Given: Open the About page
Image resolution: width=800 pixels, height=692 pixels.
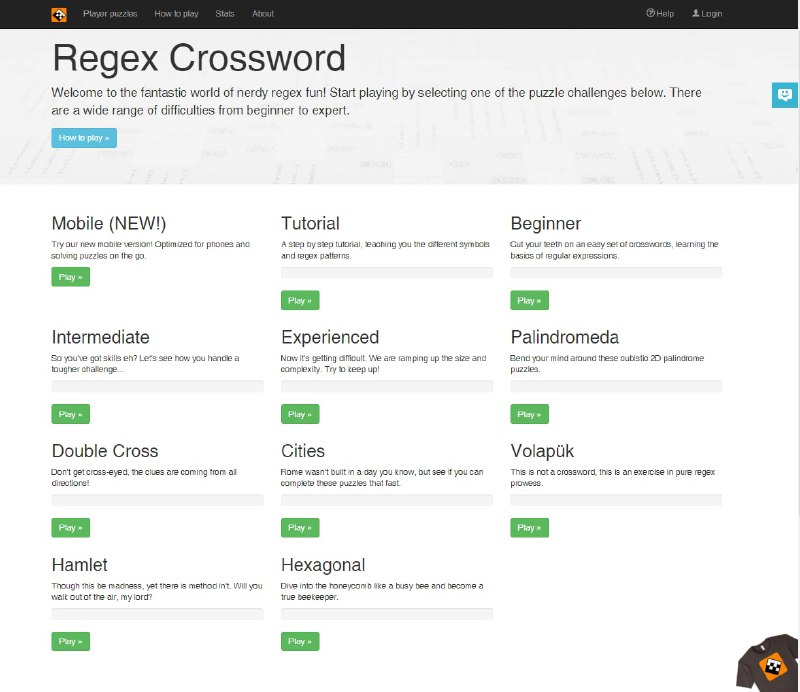Looking at the screenshot, I should coord(263,14).
